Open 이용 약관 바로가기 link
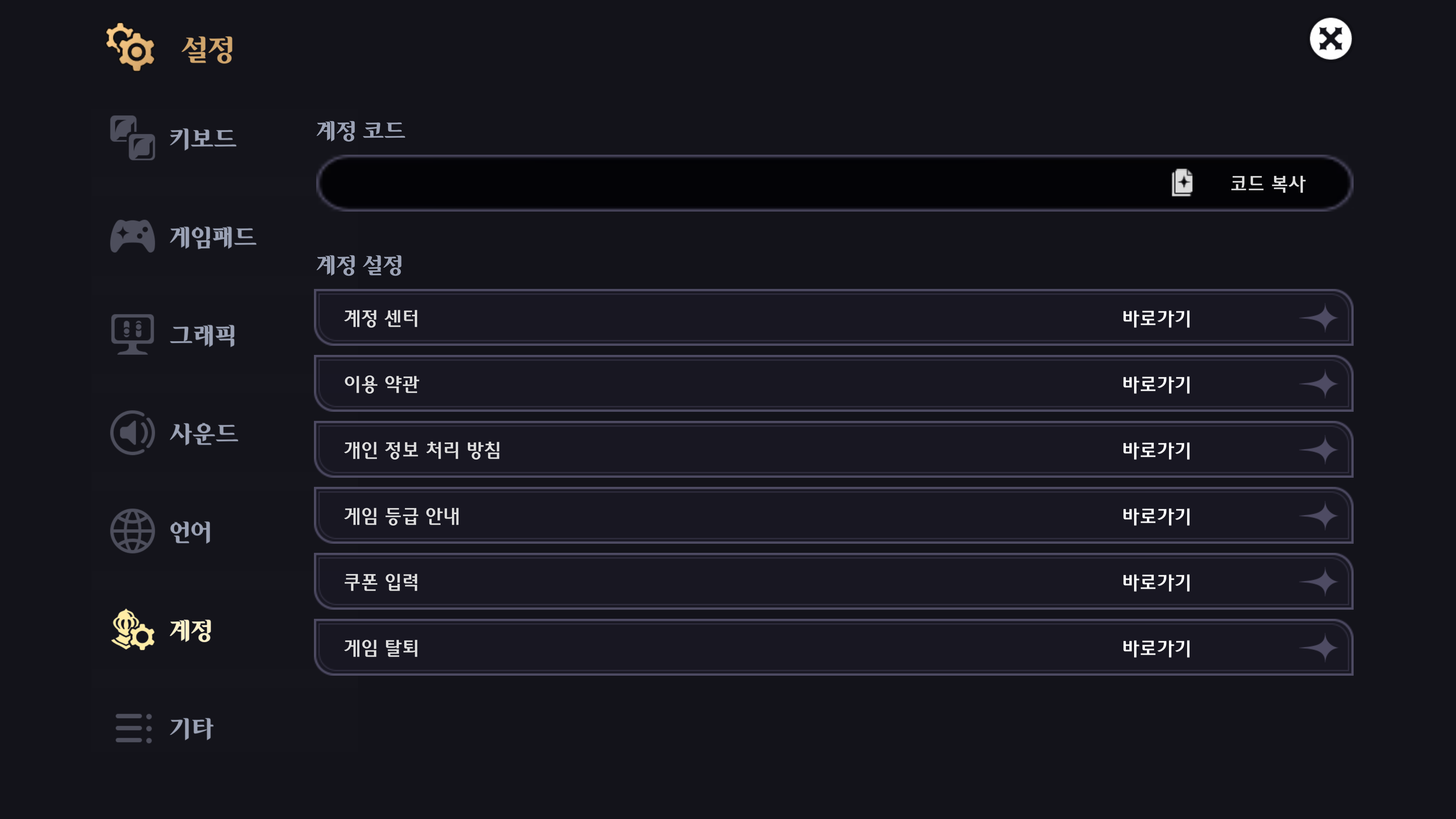 click(1156, 384)
